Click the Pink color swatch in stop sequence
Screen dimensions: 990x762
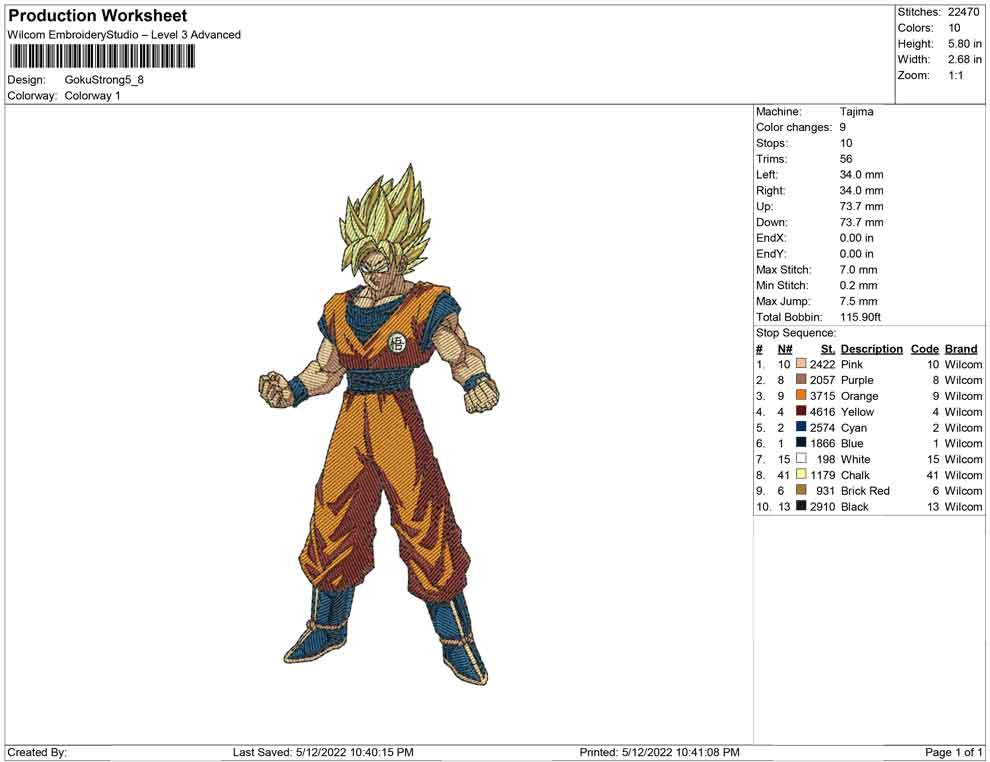pyautogui.click(x=801, y=365)
